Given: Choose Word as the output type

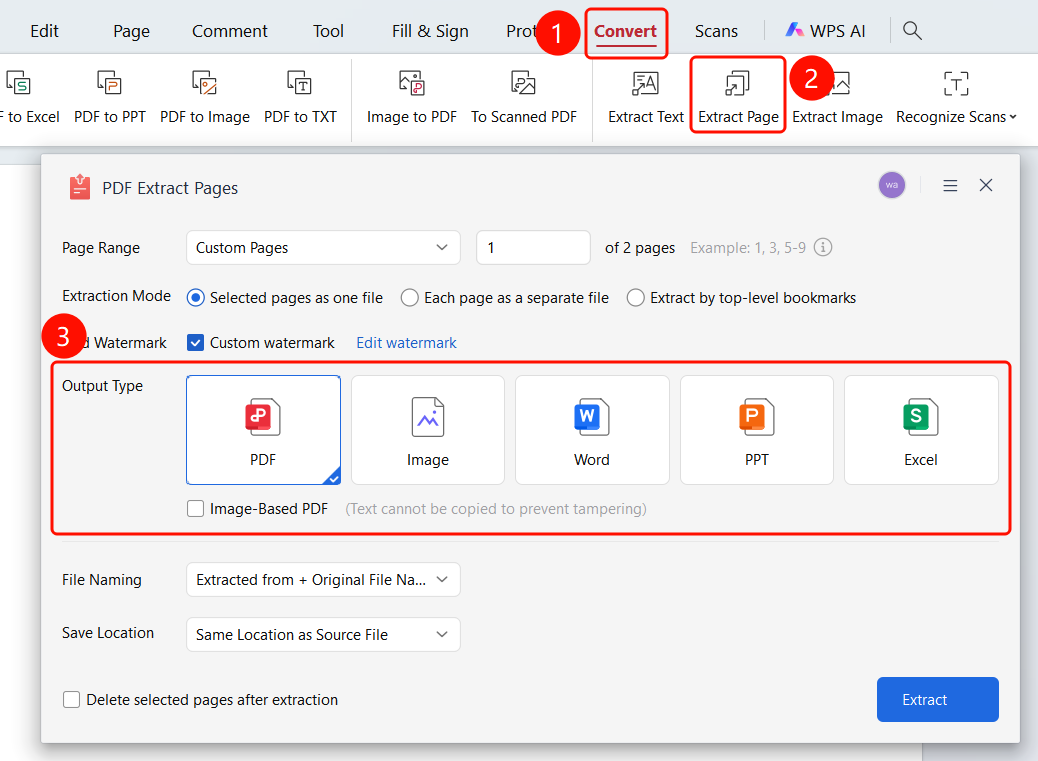Looking at the screenshot, I should point(592,430).
